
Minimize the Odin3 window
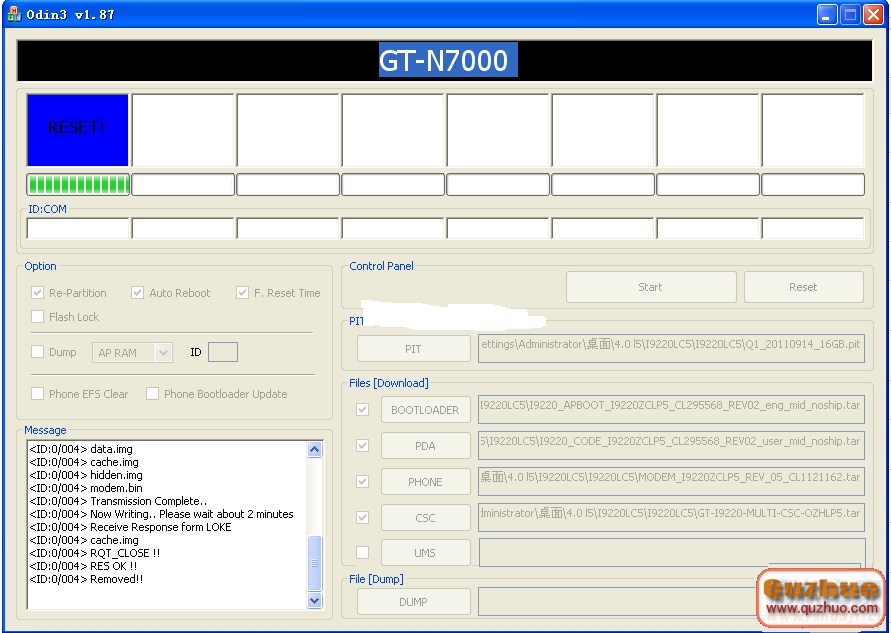pos(827,14)
